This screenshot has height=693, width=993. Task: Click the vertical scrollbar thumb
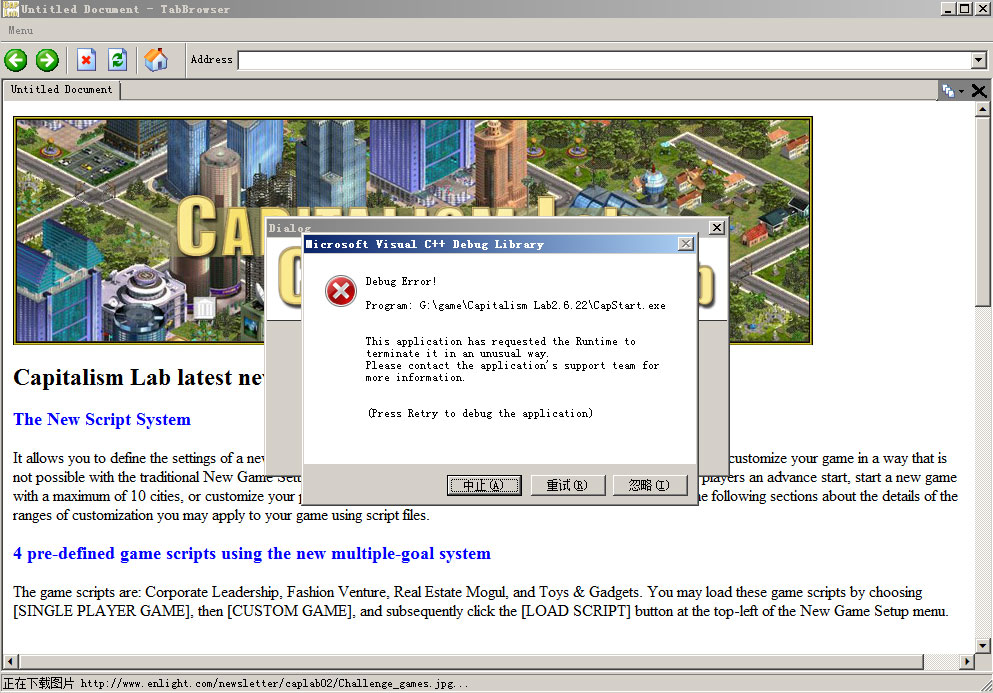point(982,212)
